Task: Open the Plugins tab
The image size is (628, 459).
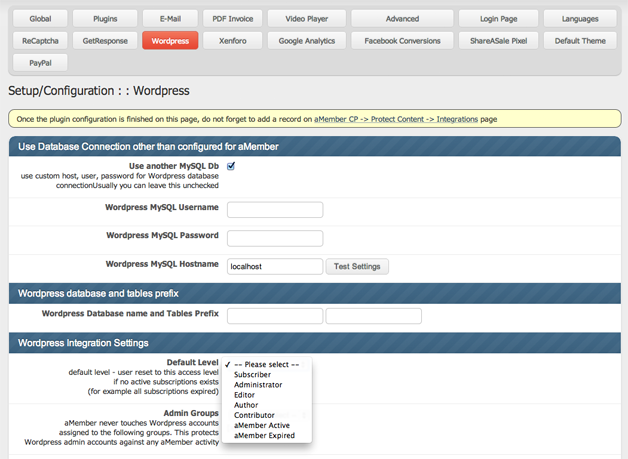Action: pyautogui.click(x=105, y=19)
